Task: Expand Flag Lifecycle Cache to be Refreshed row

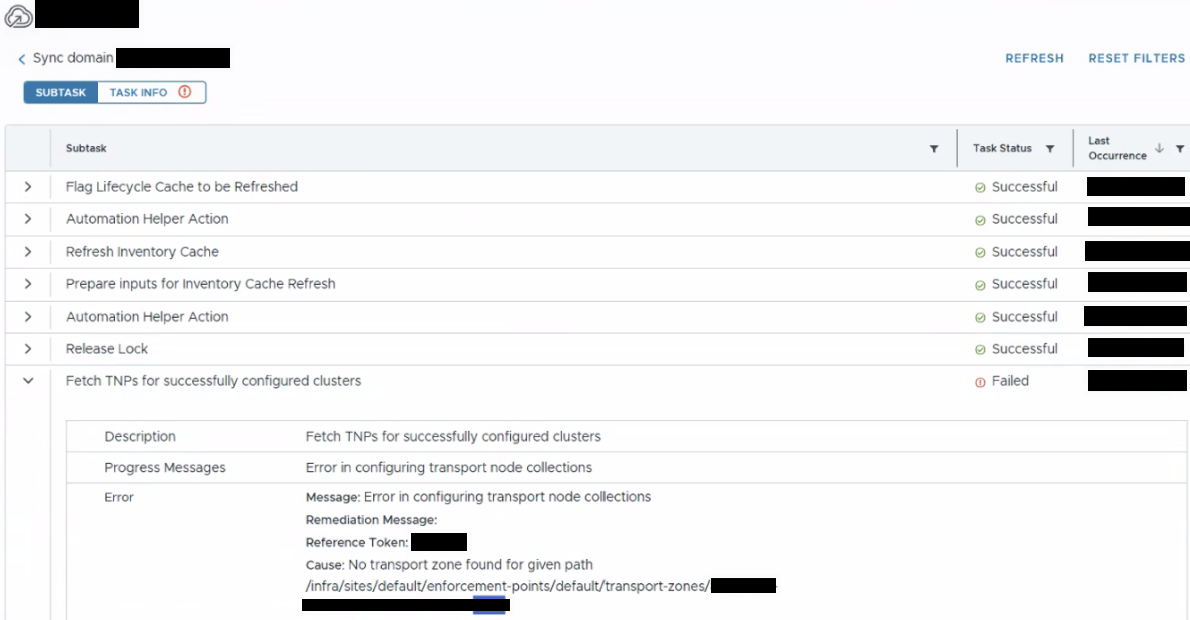Action: coord(28,187)
